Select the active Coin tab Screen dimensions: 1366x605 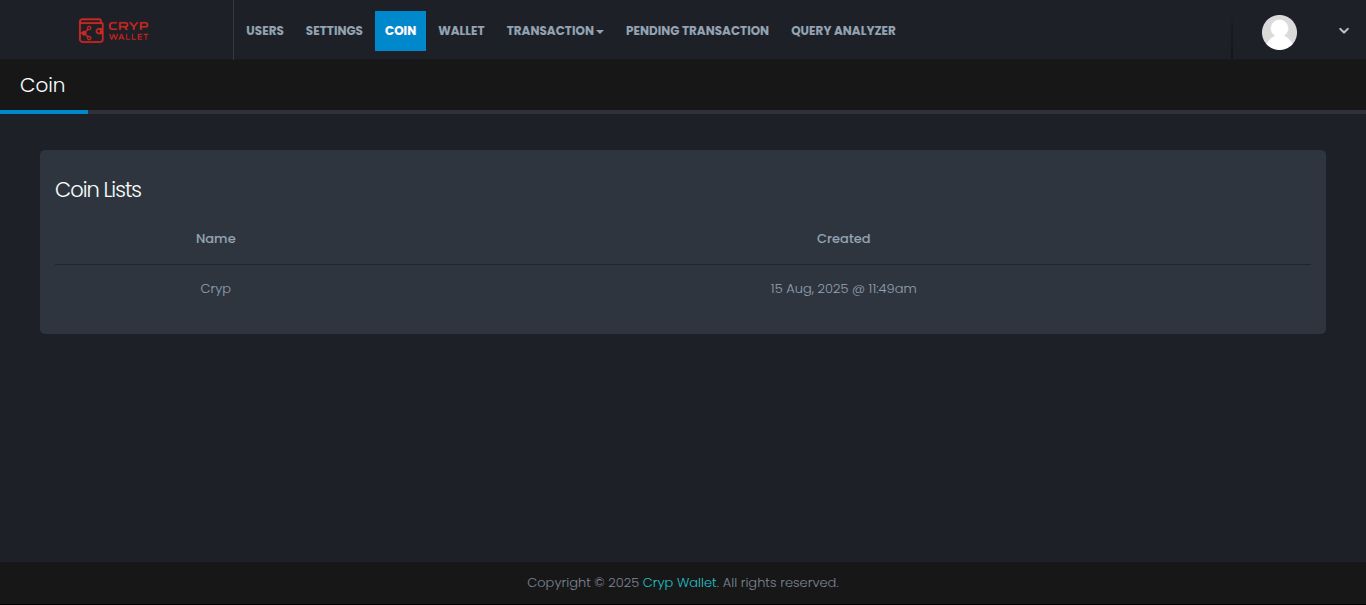click(400, 31)
